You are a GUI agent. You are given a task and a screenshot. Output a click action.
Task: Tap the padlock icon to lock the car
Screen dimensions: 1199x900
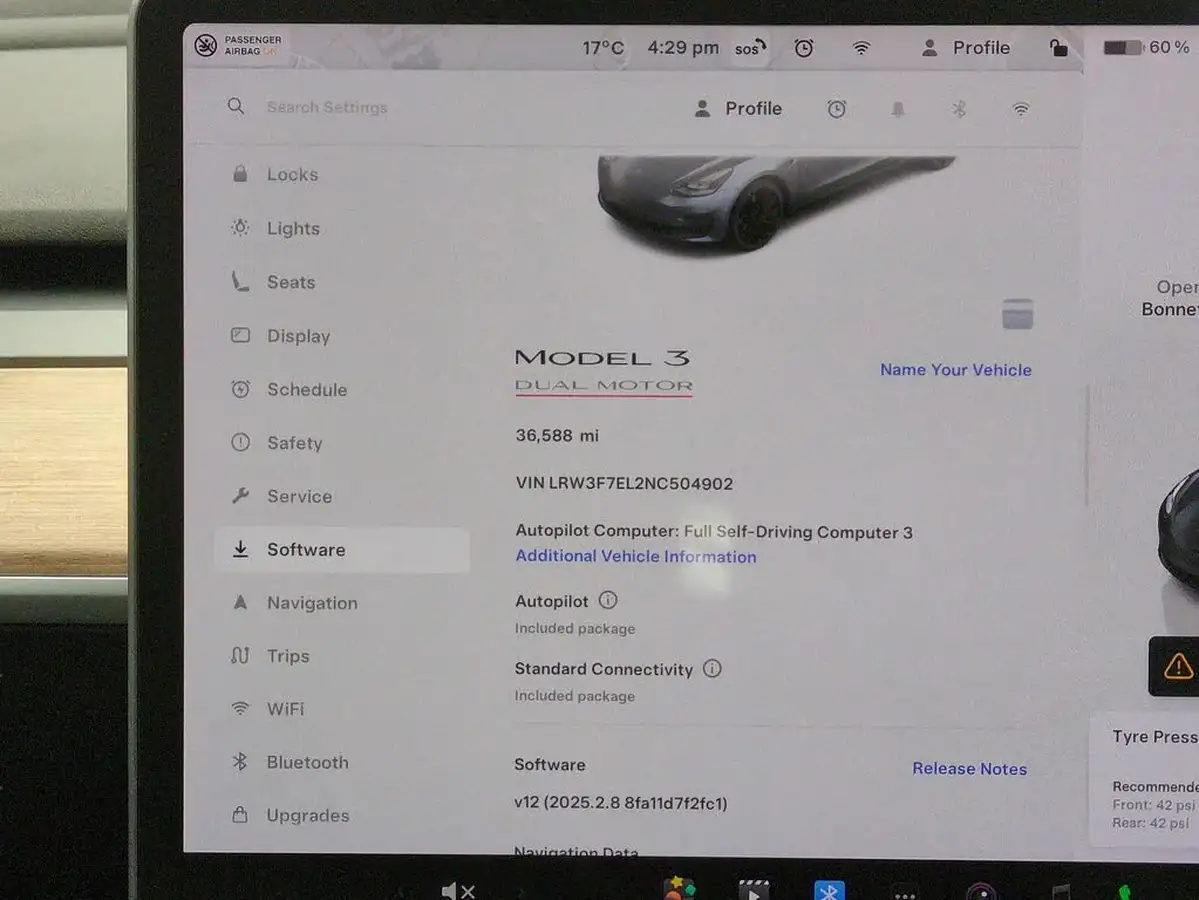pos(1058,48)
